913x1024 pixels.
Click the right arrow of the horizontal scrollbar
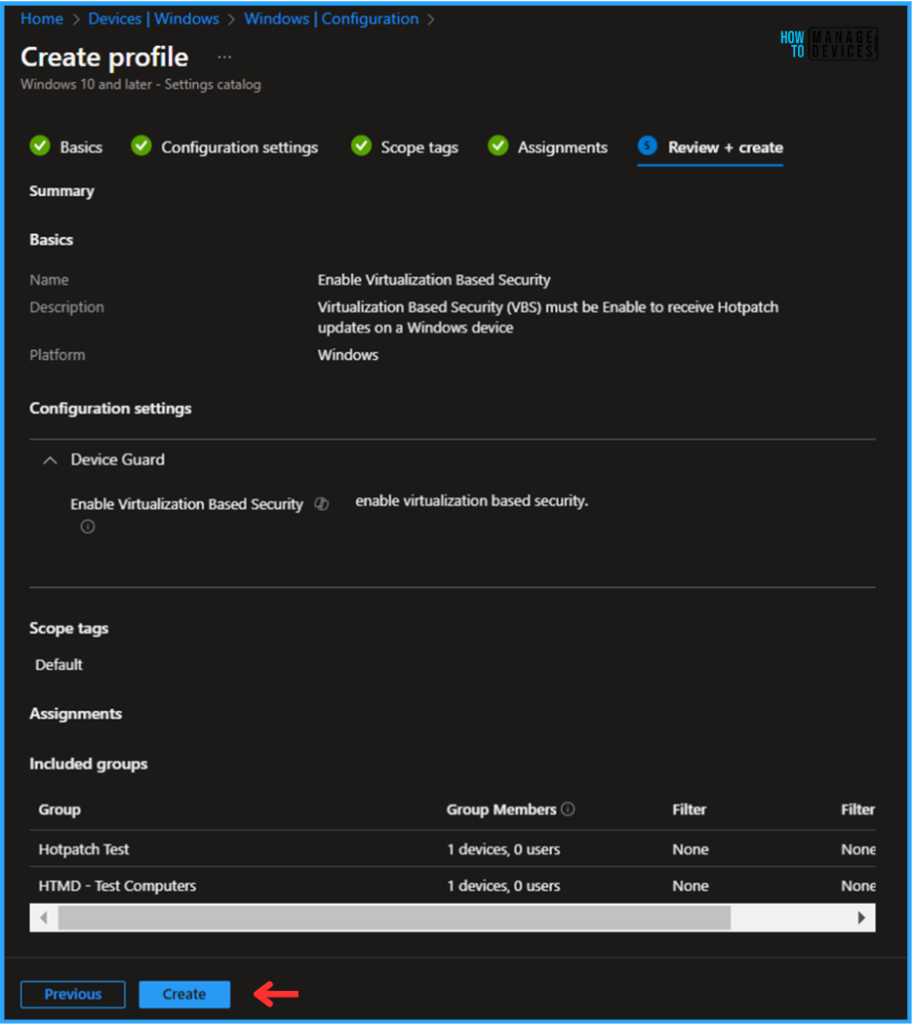coord(861,918)
